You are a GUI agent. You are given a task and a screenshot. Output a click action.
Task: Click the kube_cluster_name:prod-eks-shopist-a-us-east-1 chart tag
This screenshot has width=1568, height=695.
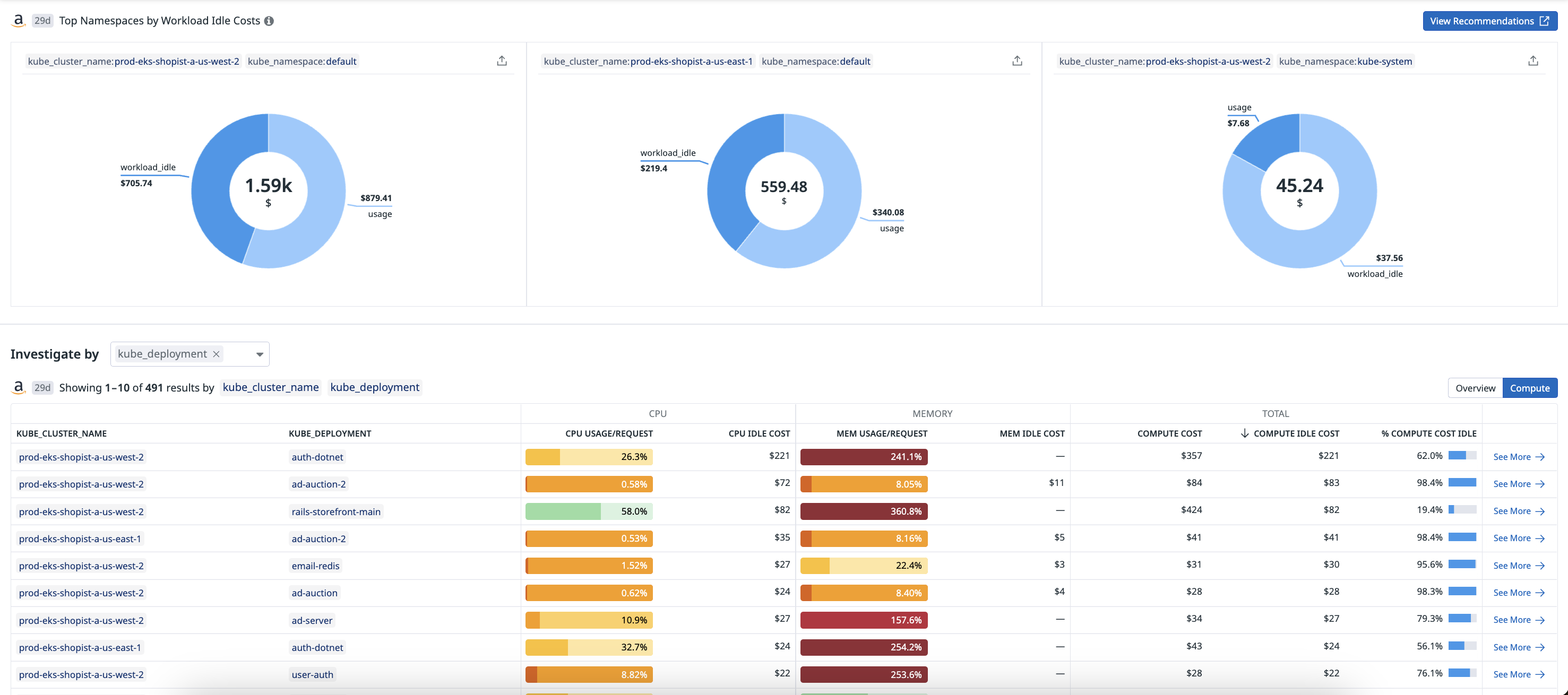click(648, 61)
